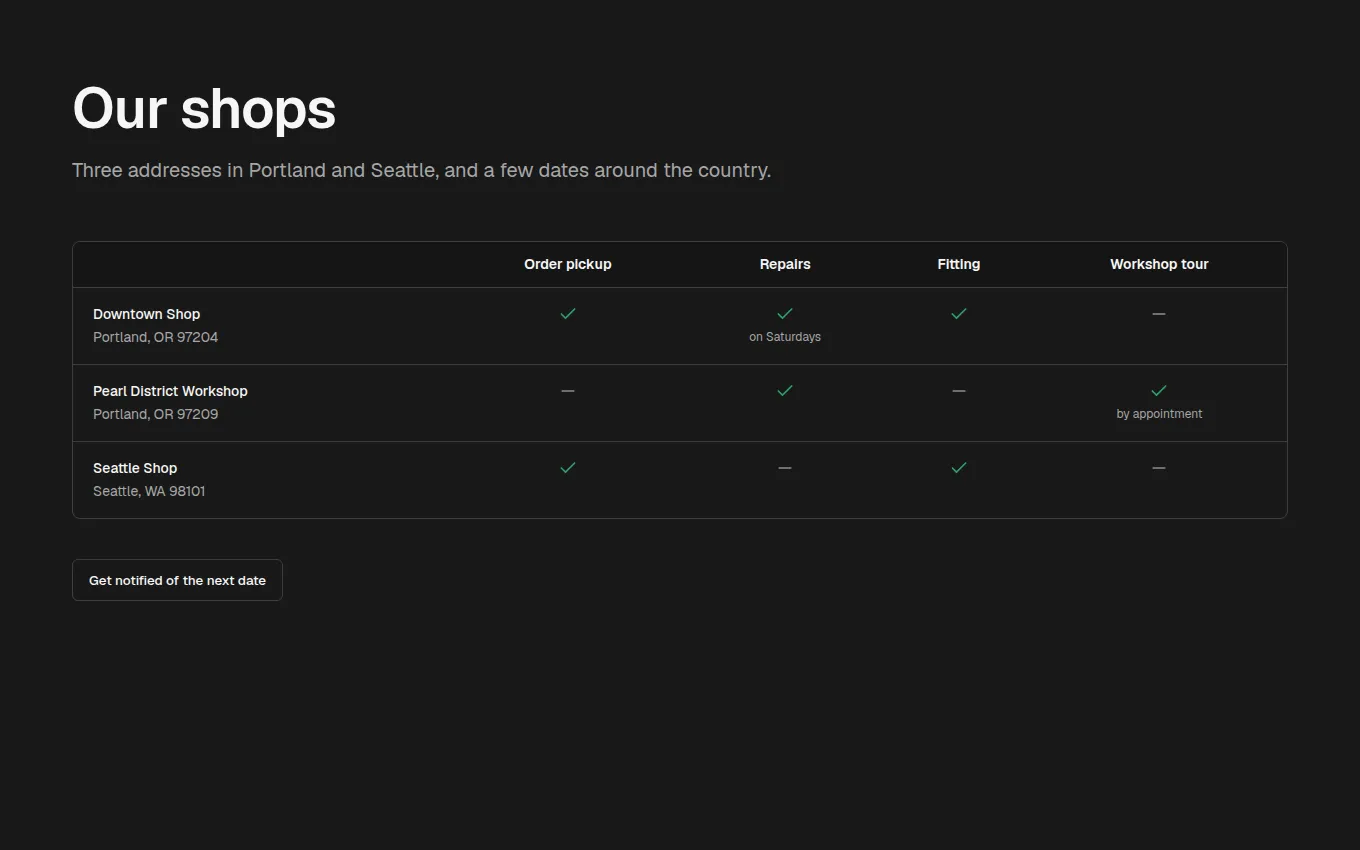Image resolution: width=1360 pixels, height=850 pixels.
Task: Select the Seattle Shop name
Action: pos(135,468)
